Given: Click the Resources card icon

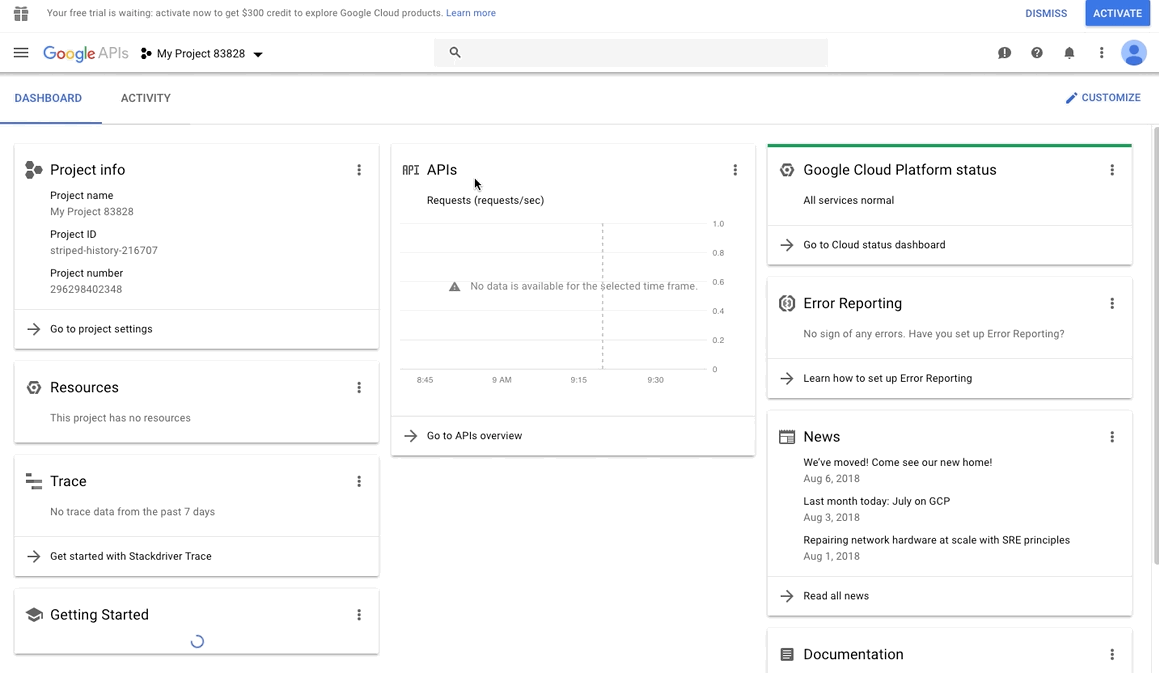Looking at the screenshot, I should tap(34, 388).
